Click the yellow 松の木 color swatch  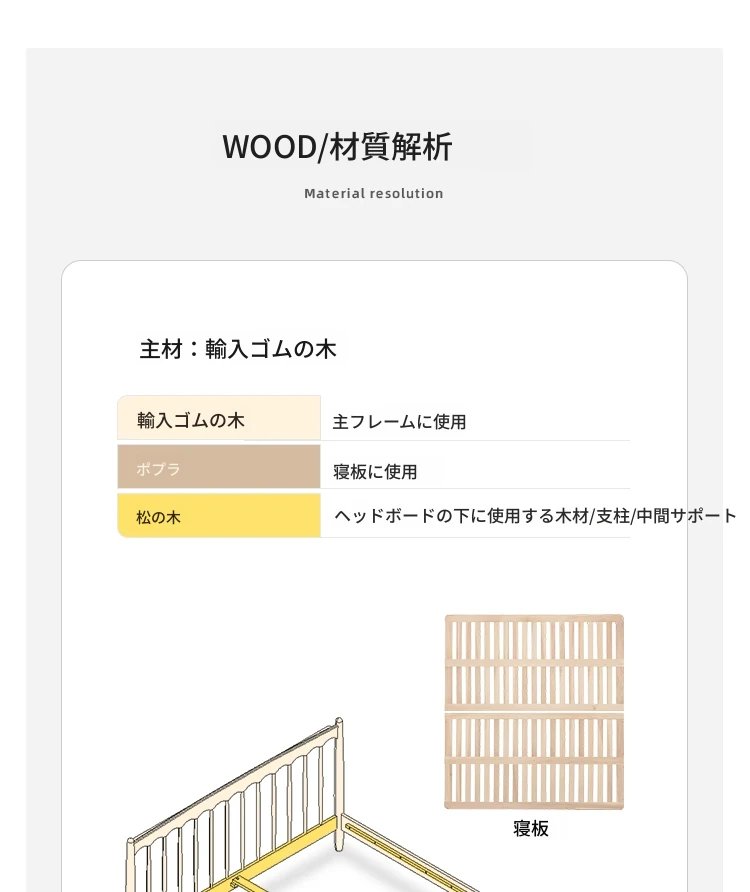point(219,515)
